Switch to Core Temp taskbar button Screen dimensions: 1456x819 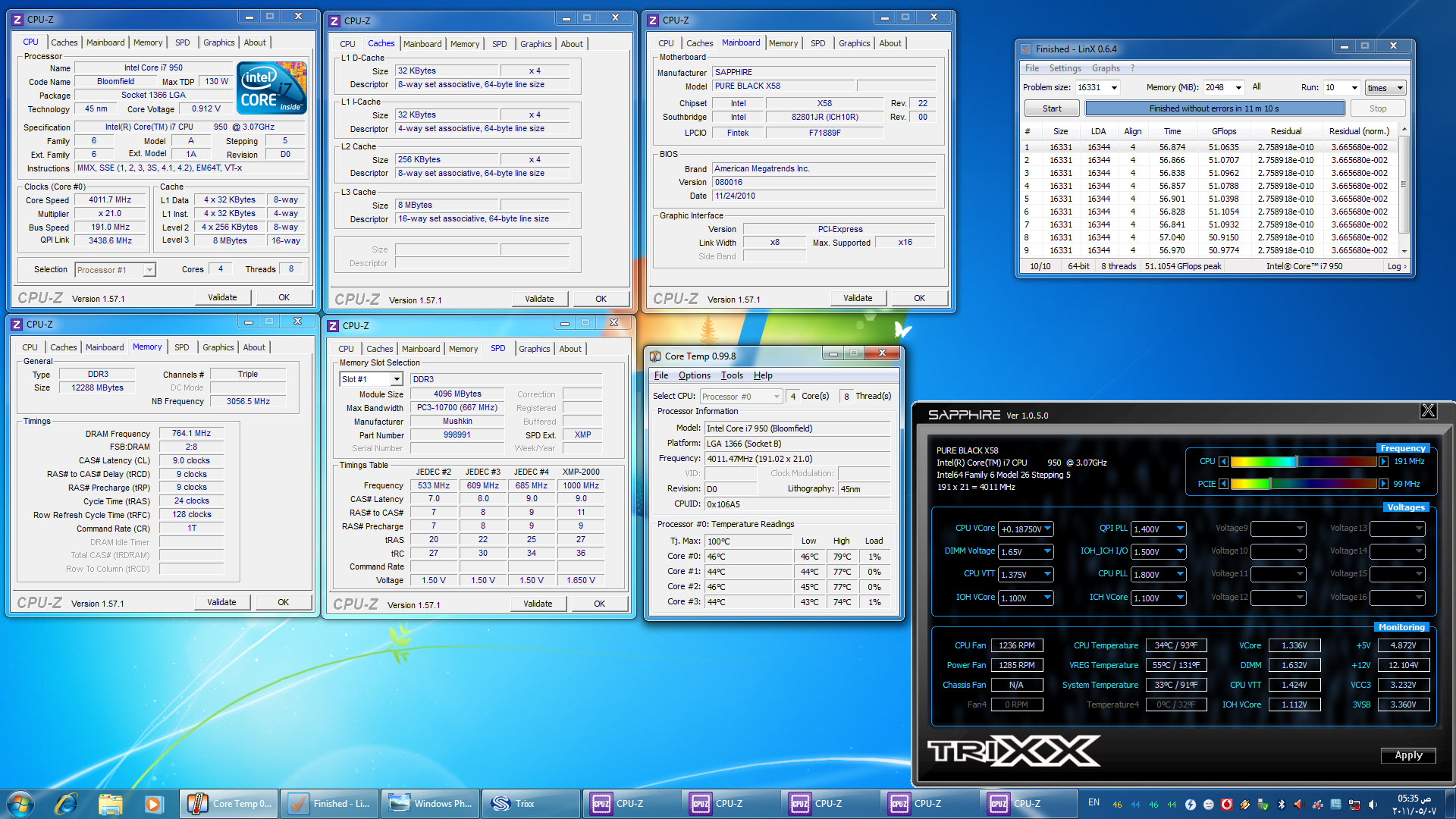[229, 804]
